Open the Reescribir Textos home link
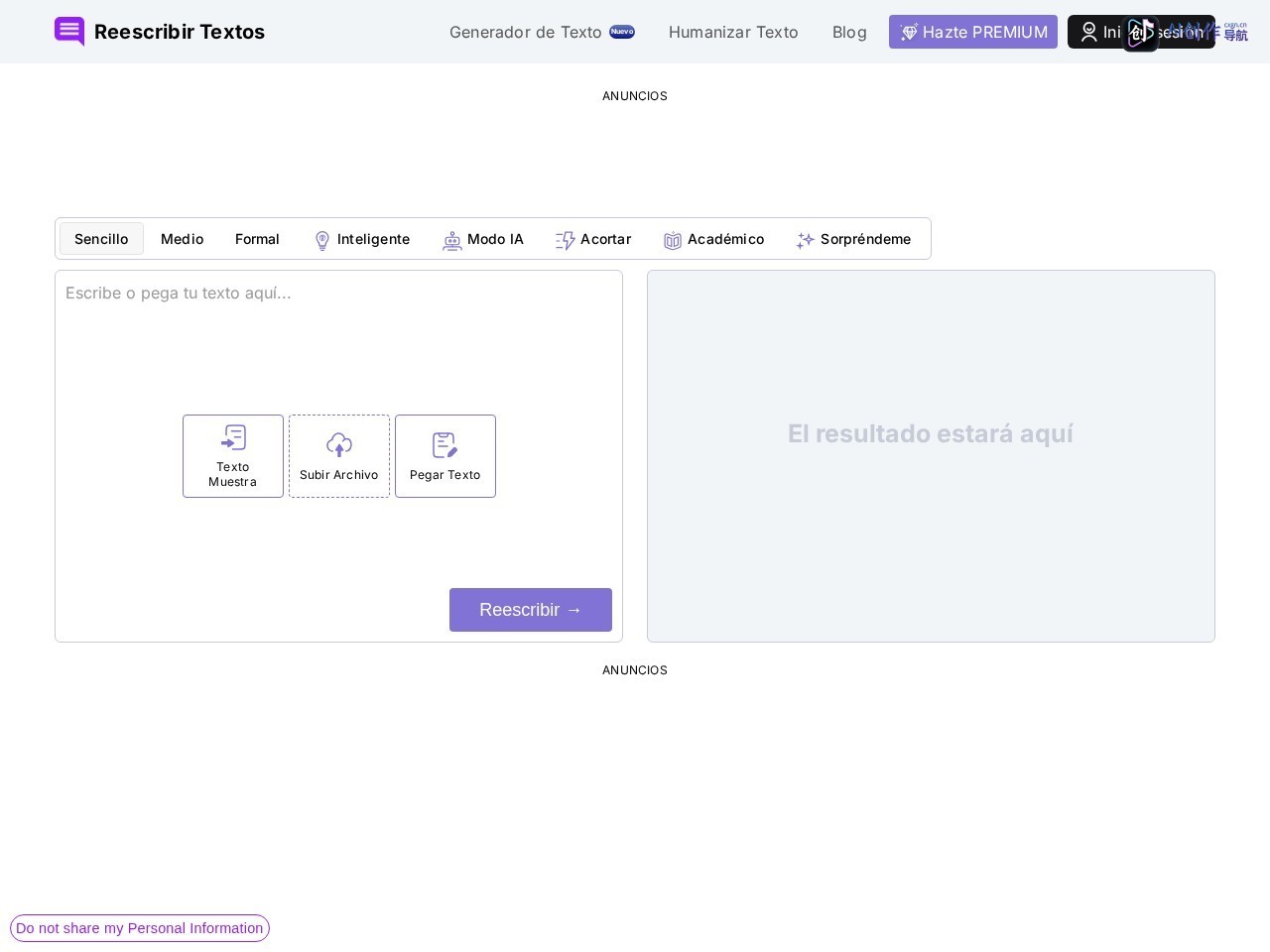Viewport: 1270px width, 952px height. [x=160, y=32]
